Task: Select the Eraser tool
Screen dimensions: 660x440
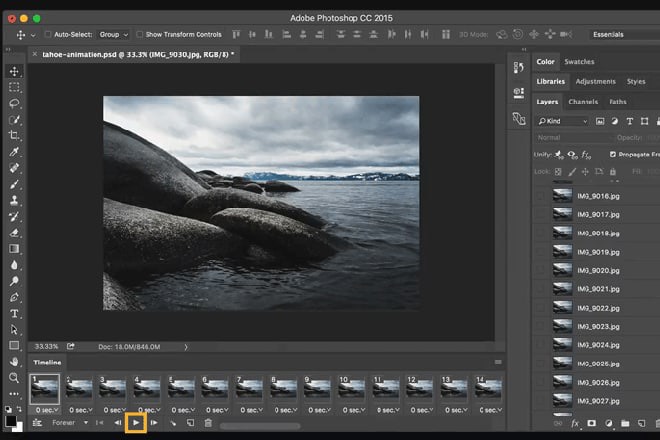Action: click(x=14, y=232)
